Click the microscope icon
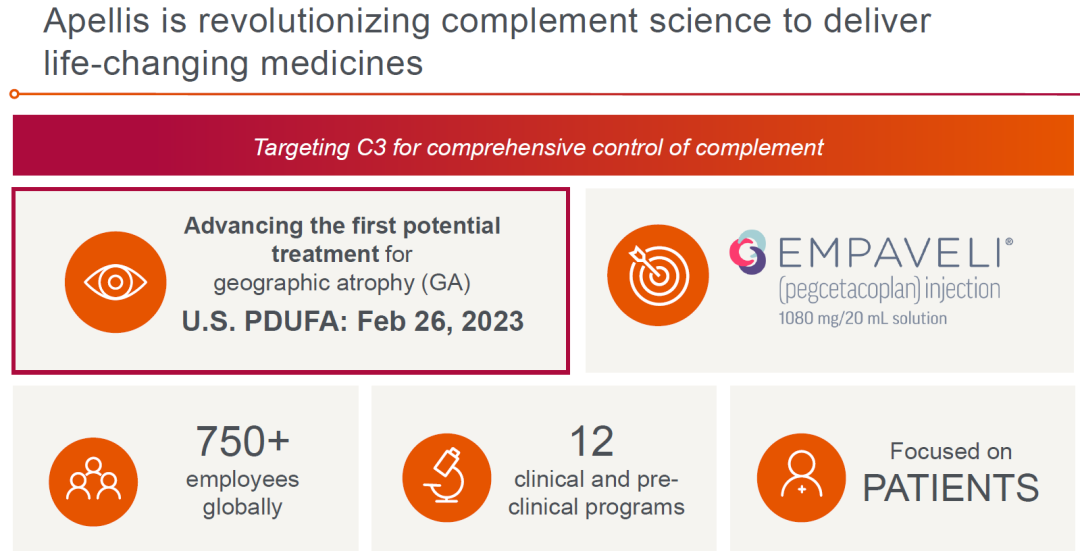 (x=447, y=477)
